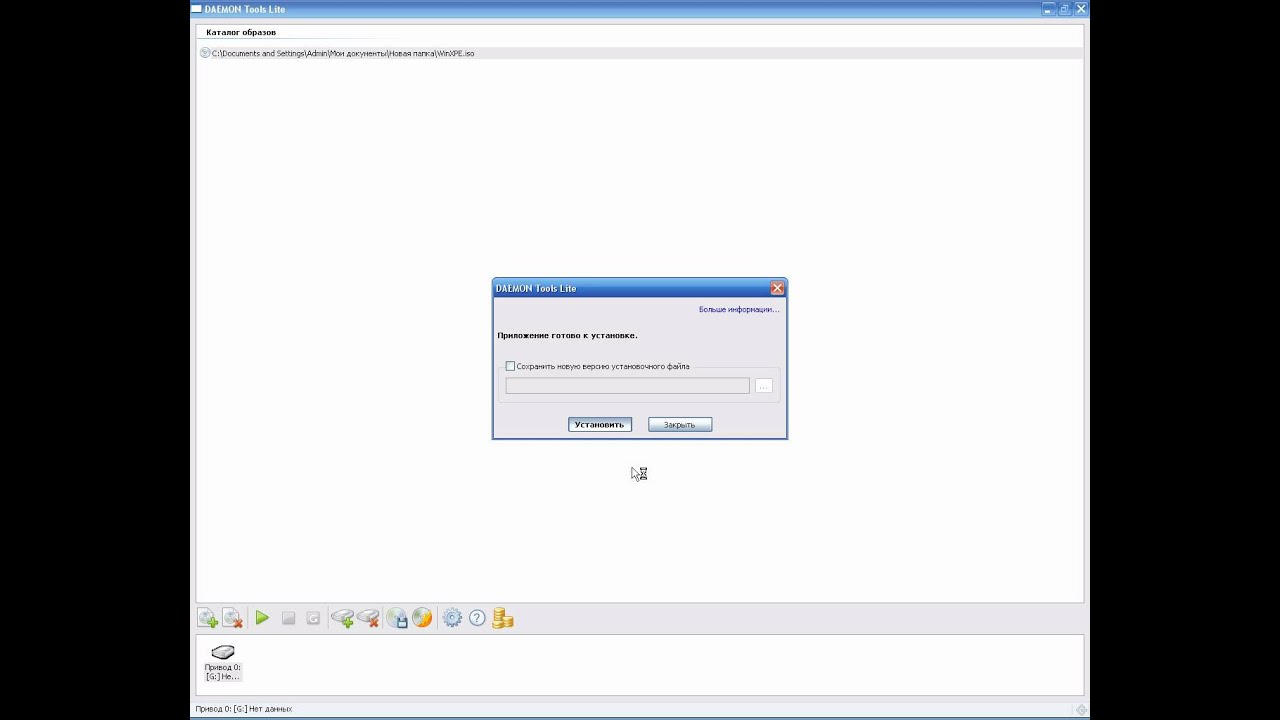Click the Burn Image disc icon
This screenshot has width=1280, height=720.
click(x=422, y=618)
